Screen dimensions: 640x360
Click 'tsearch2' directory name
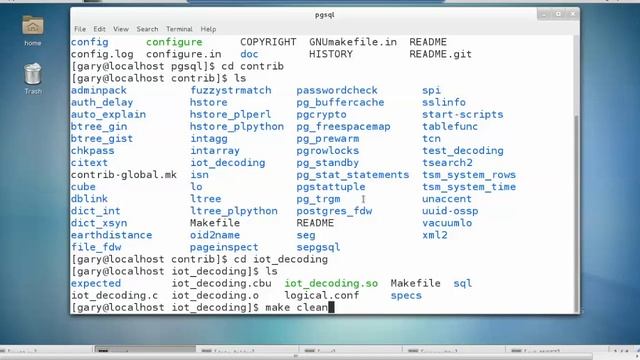pyautogui.click(x=447, y=162)
